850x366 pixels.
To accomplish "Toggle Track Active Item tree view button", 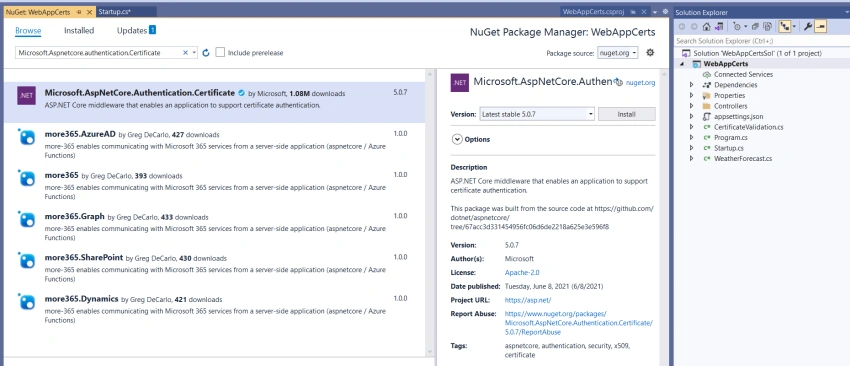I will pyautogui.click(x=784, y=26).
